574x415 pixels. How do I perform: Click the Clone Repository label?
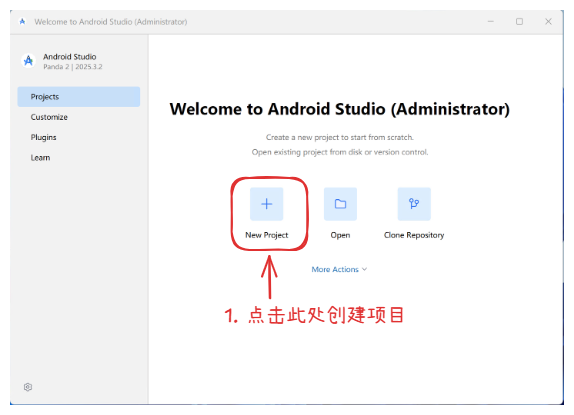click(x=414, y=235)
